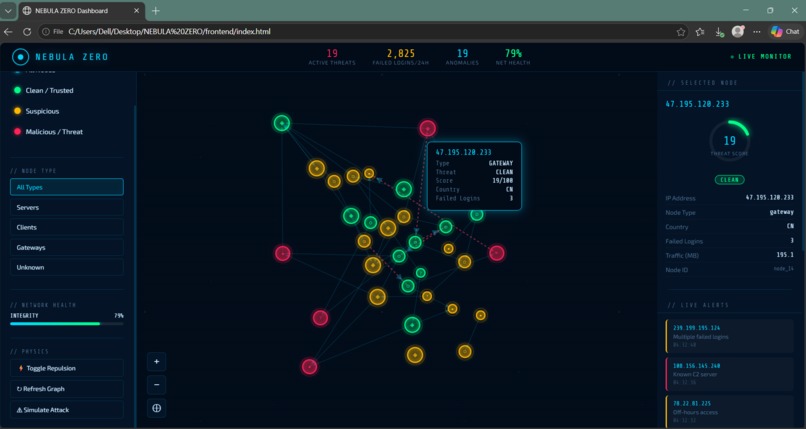
Task: Open browser settings and more menu
Action: (757, 32)
